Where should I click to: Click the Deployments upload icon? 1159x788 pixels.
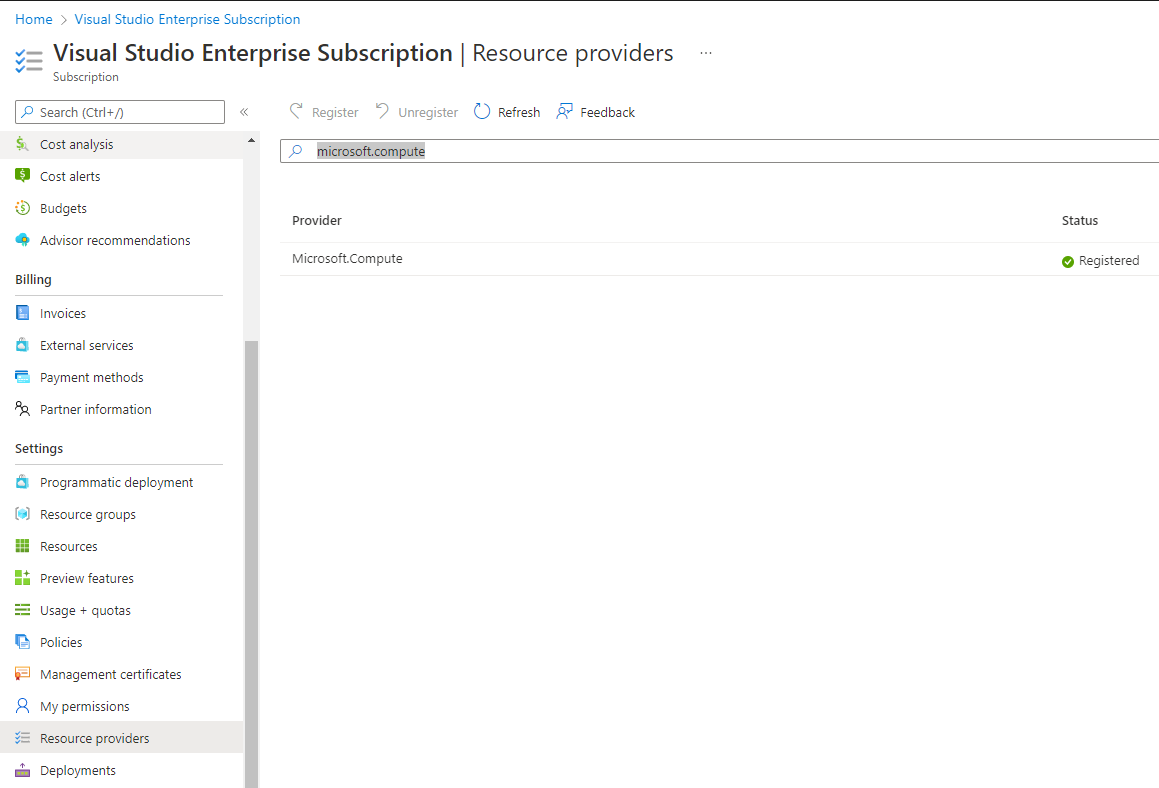[22, 770]
